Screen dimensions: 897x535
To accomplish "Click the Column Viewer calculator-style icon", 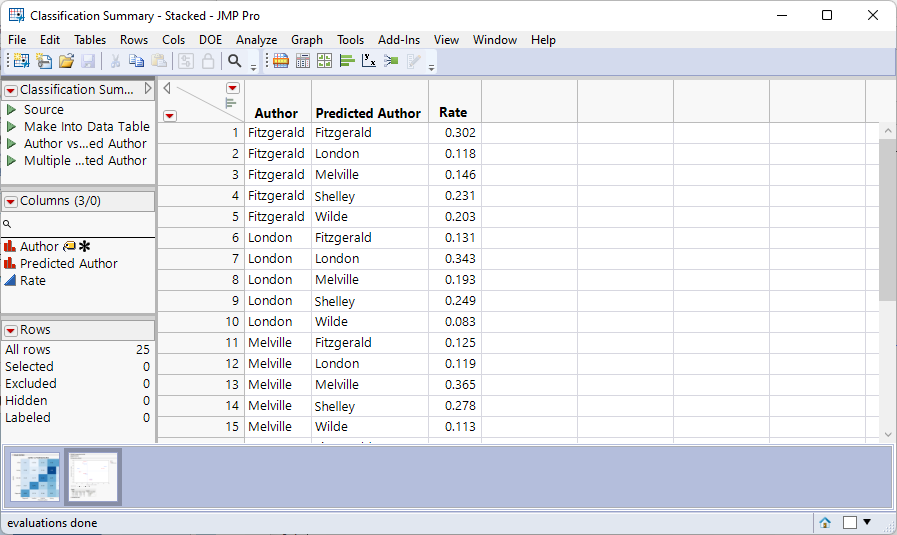I will click(303, 61).
